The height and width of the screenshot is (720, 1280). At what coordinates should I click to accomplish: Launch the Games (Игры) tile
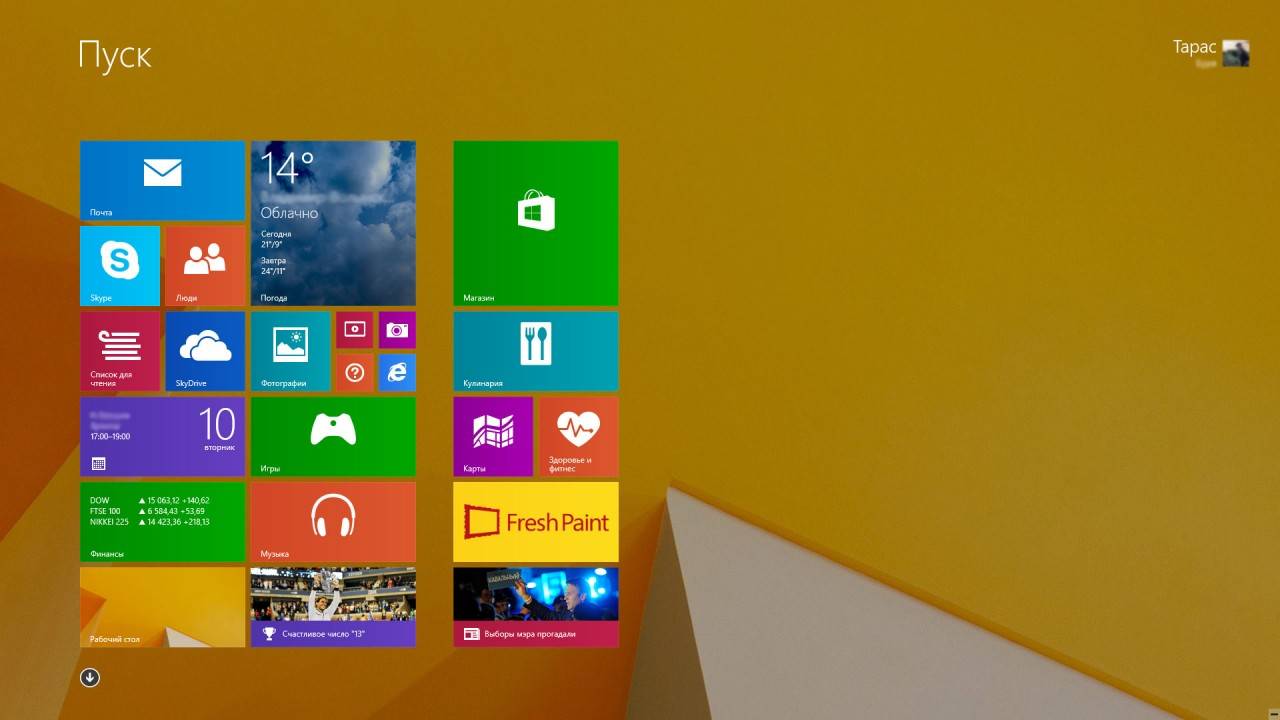pyautogui.click(x=333, y=436)
